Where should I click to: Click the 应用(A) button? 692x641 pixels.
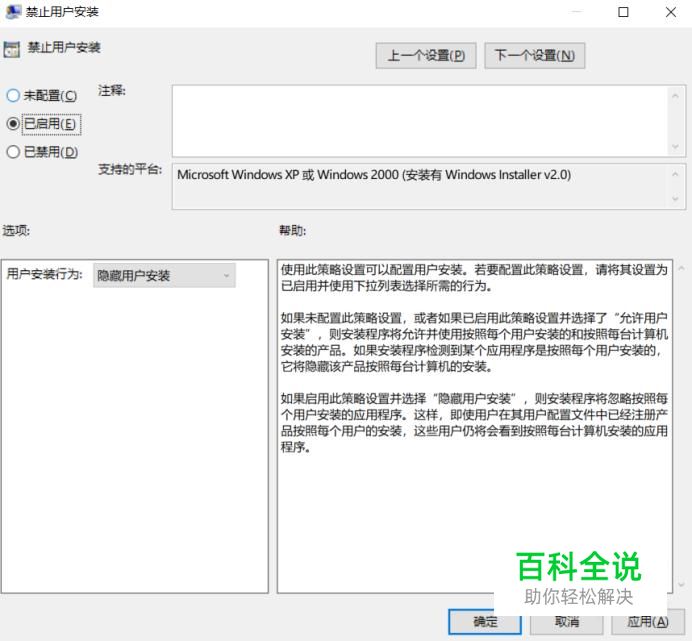click(x=647, y=622)
